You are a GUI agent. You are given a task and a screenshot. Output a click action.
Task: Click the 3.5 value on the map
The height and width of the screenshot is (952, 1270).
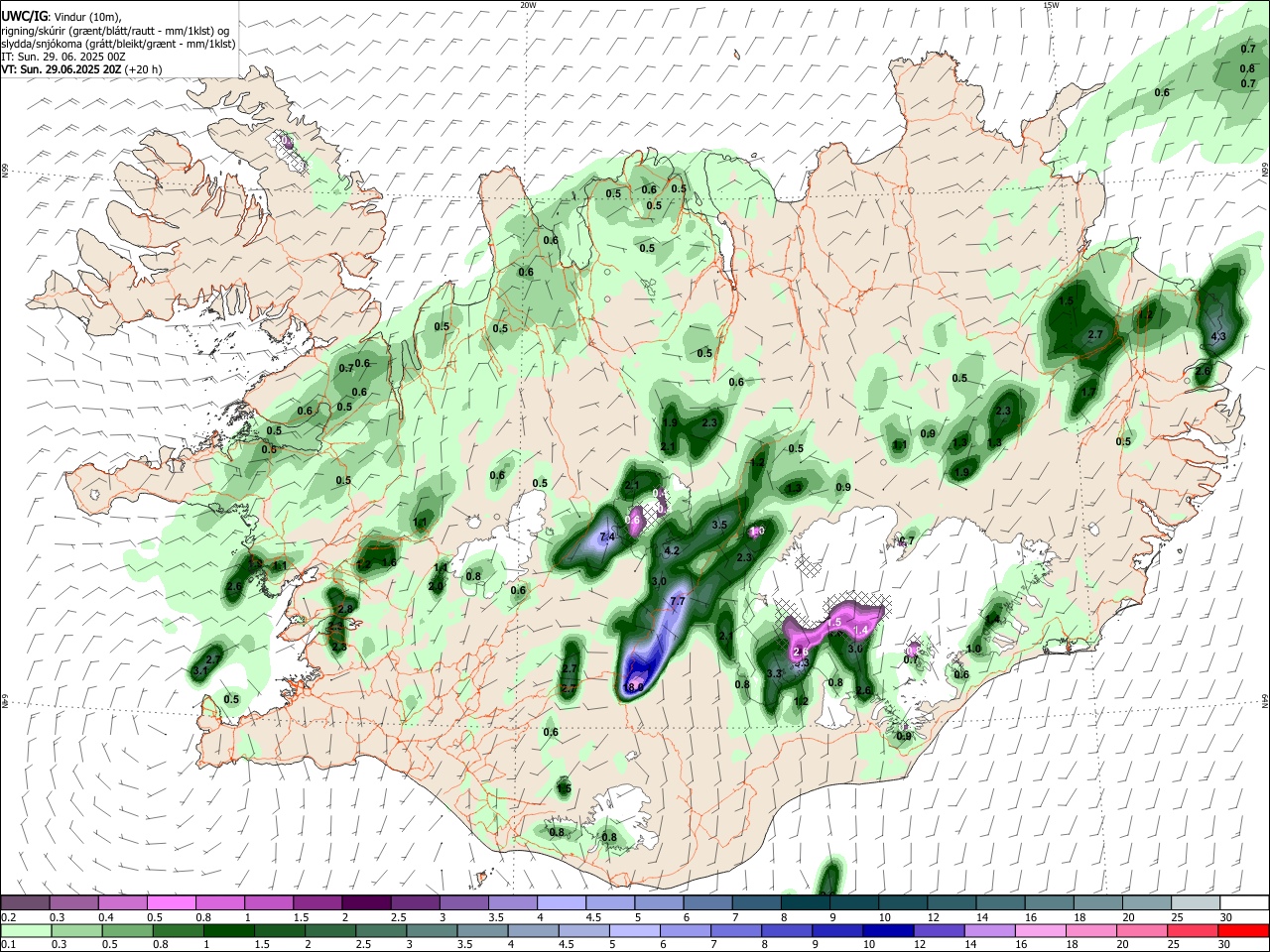pos(720,525)
